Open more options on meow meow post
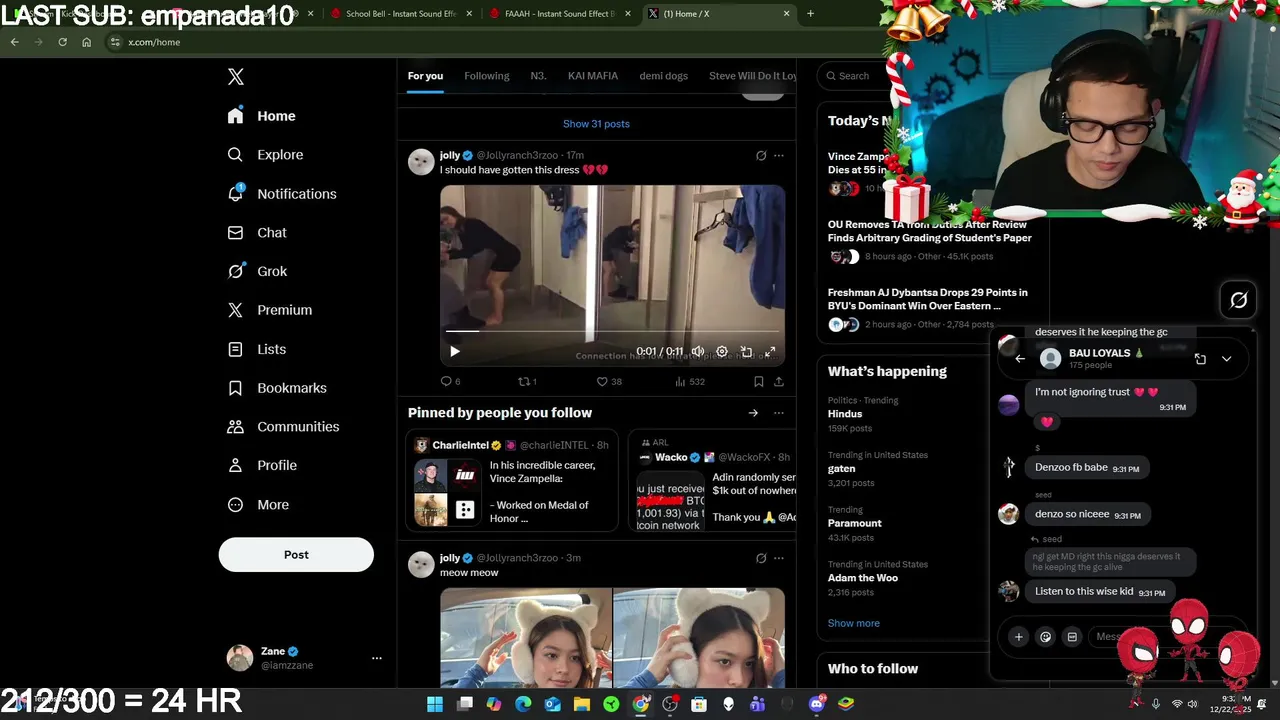 coord(778,558)
